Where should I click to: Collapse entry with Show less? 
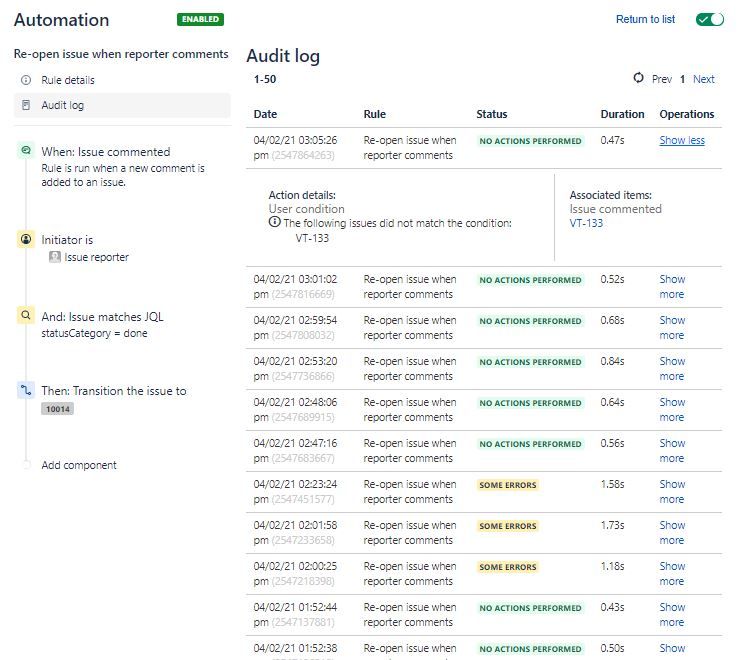(x=682, y=140)
